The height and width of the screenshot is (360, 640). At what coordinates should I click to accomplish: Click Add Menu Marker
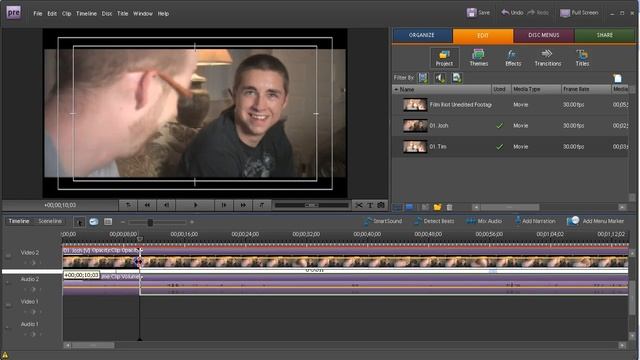click(x=595, y=221)
